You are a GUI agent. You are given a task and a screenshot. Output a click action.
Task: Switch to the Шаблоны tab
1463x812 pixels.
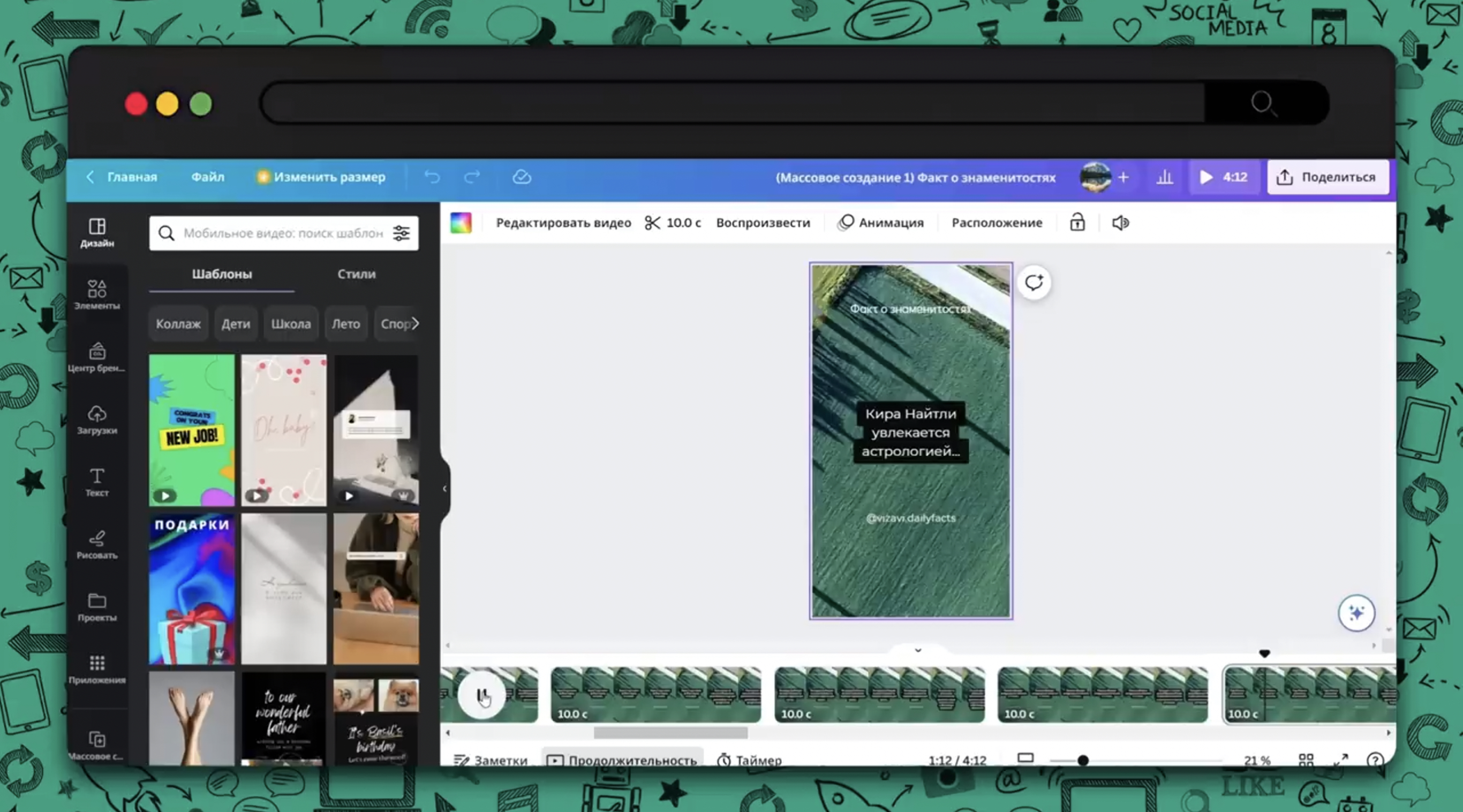click(222, 274)
